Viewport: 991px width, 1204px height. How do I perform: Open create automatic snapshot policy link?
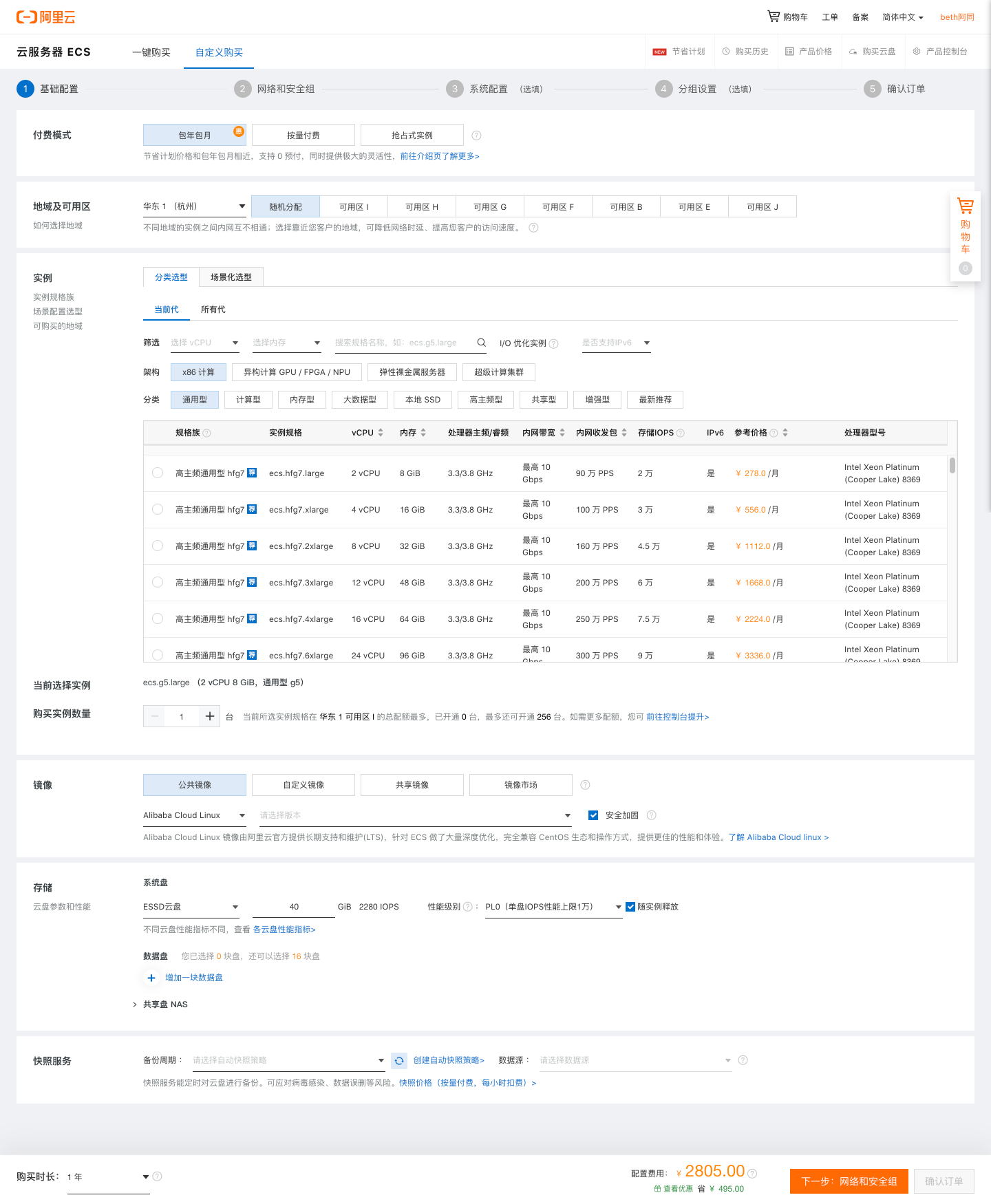click(x=449, y=1060)
